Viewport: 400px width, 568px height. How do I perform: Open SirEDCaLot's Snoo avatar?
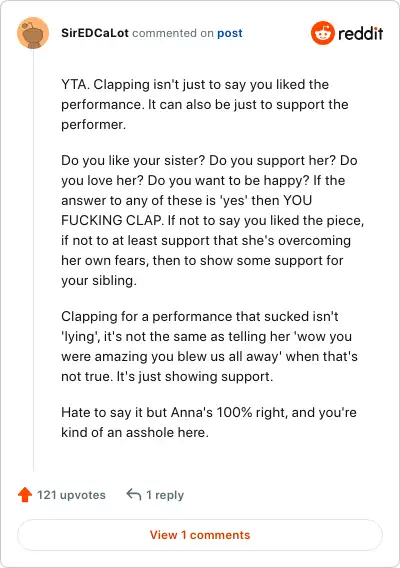[33, 33]
